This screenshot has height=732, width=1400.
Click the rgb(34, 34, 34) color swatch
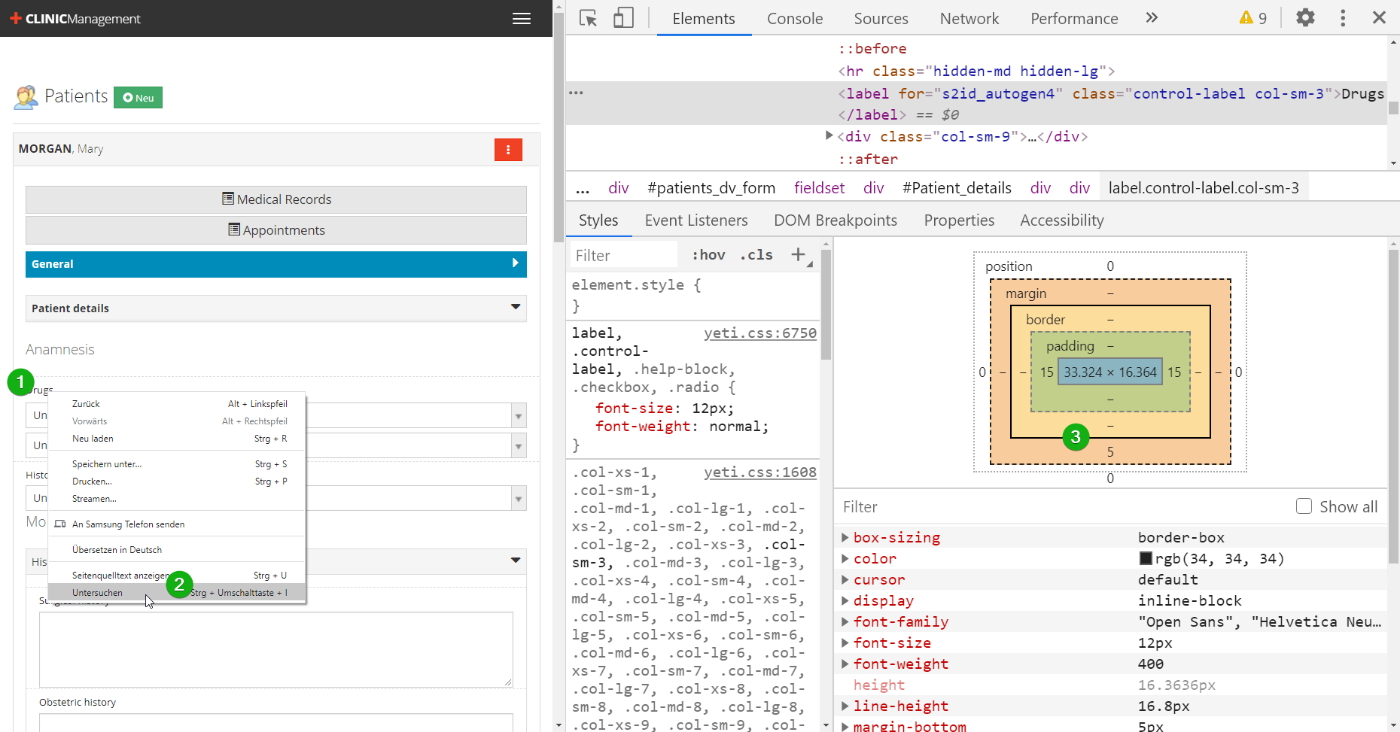pyautogui.click(x=1145, y=559)
